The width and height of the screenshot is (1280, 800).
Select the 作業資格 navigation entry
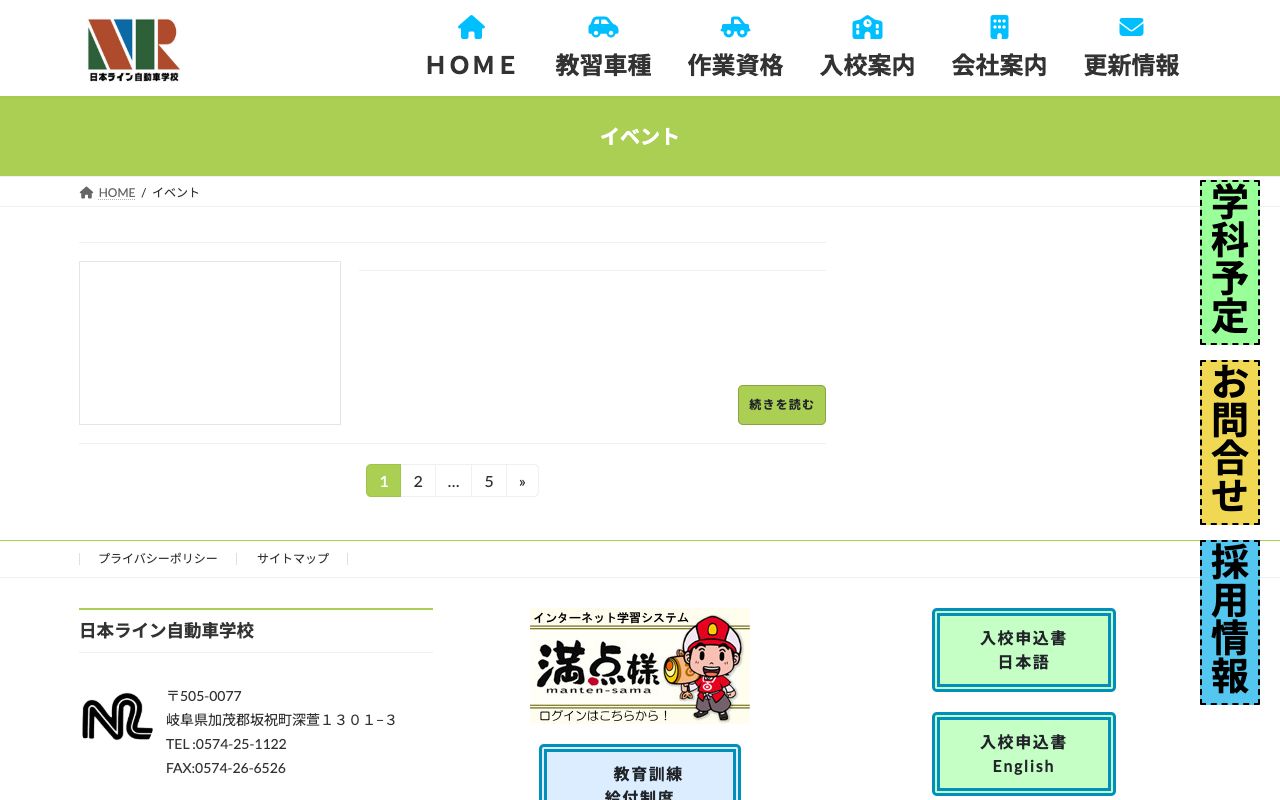click(x=735, y=65)
